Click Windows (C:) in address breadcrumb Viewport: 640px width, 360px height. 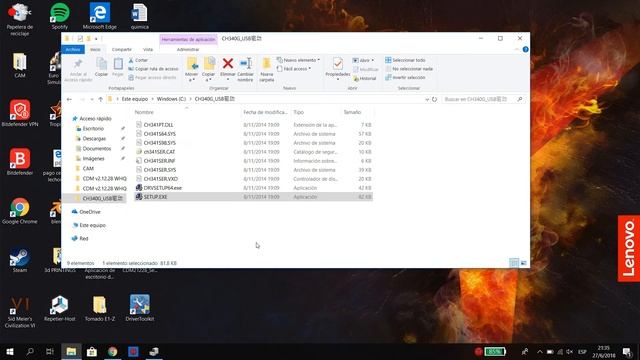[171, 99]
